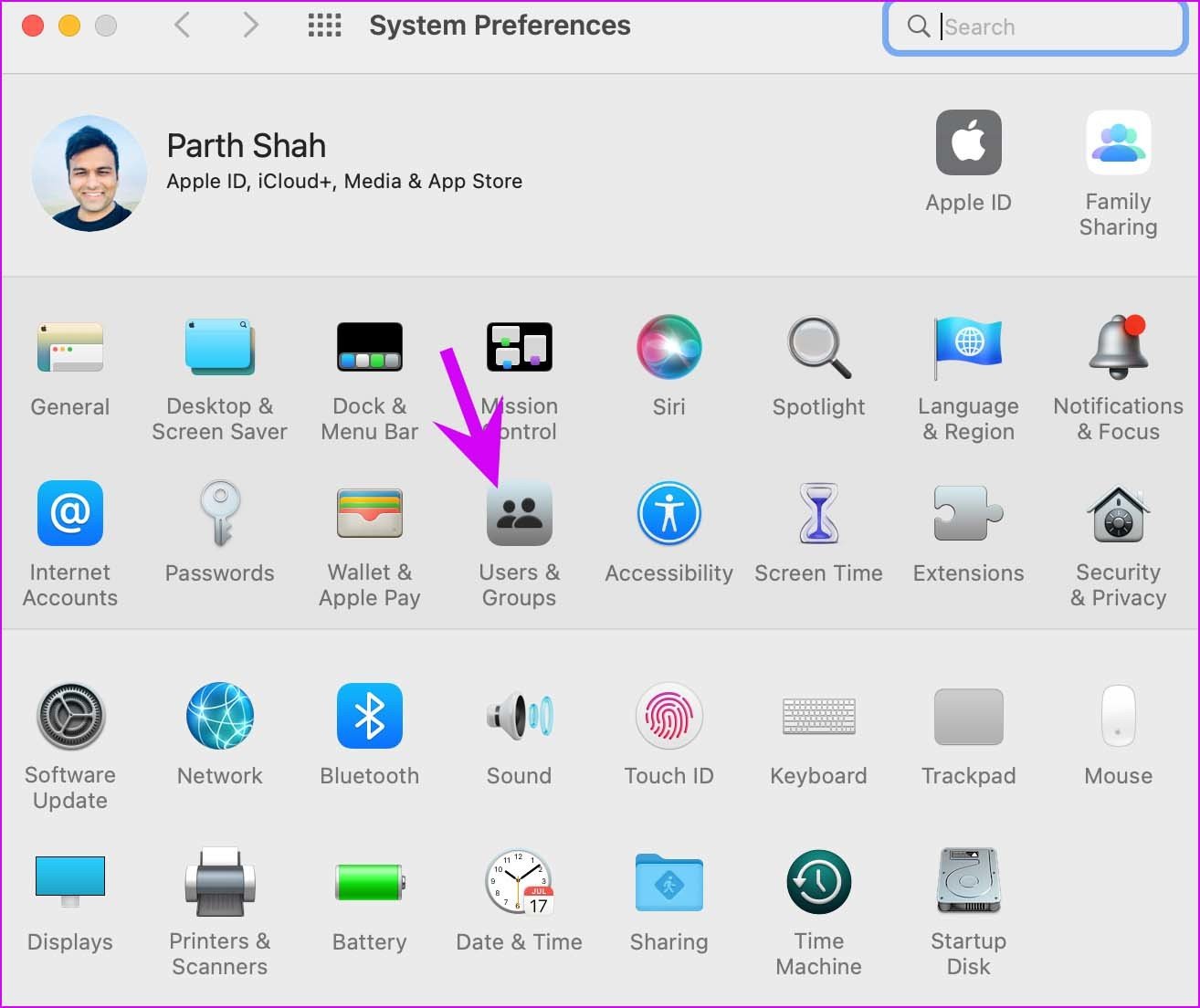The image size is (1200, 1008).
Task: Open Family Sharing pane
Action: pyautogui.click(x=1118, y=142)
